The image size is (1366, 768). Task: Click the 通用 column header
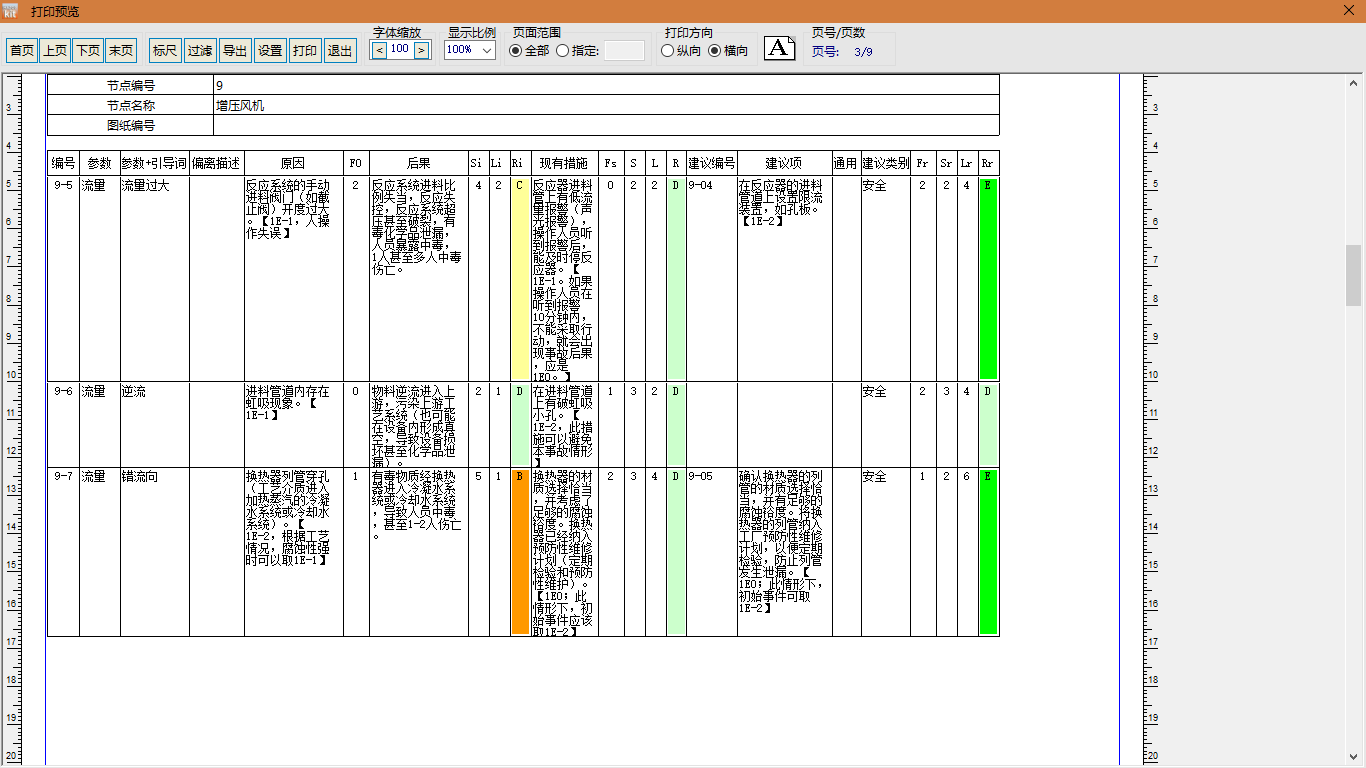[x=846, y=163]
